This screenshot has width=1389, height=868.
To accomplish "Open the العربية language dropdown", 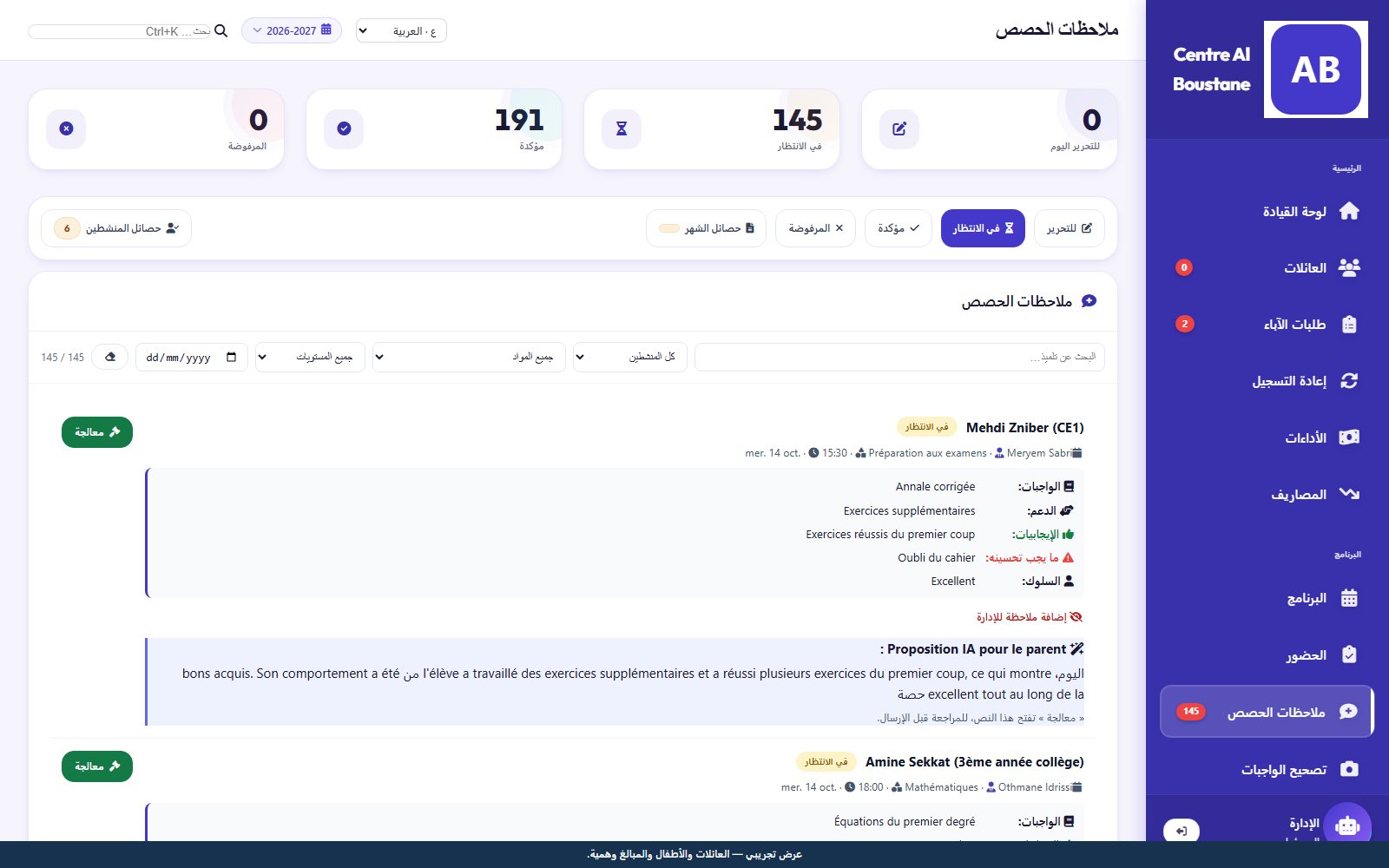I will click(x=401, y=31).
